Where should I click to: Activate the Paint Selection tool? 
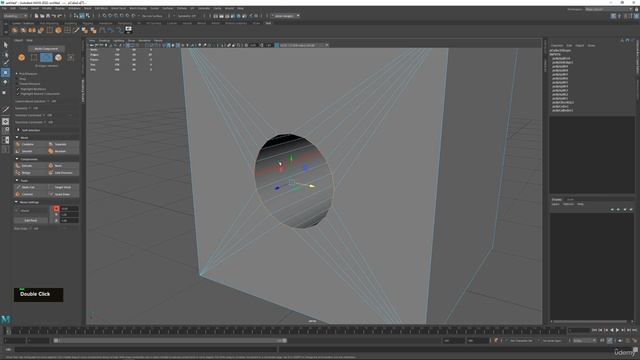tap(5, 63)
